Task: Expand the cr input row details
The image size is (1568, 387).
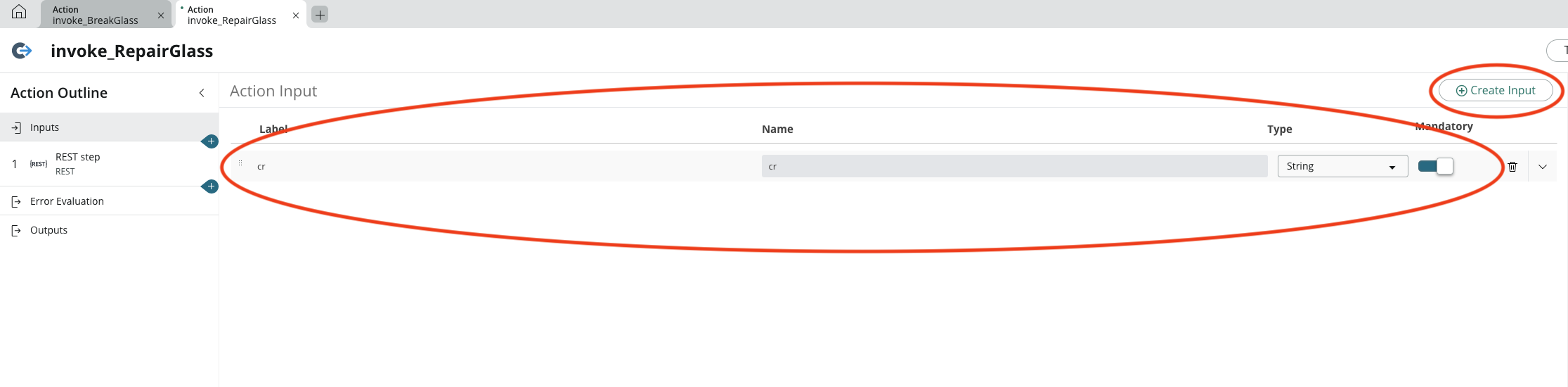Action: (1543, 167)
